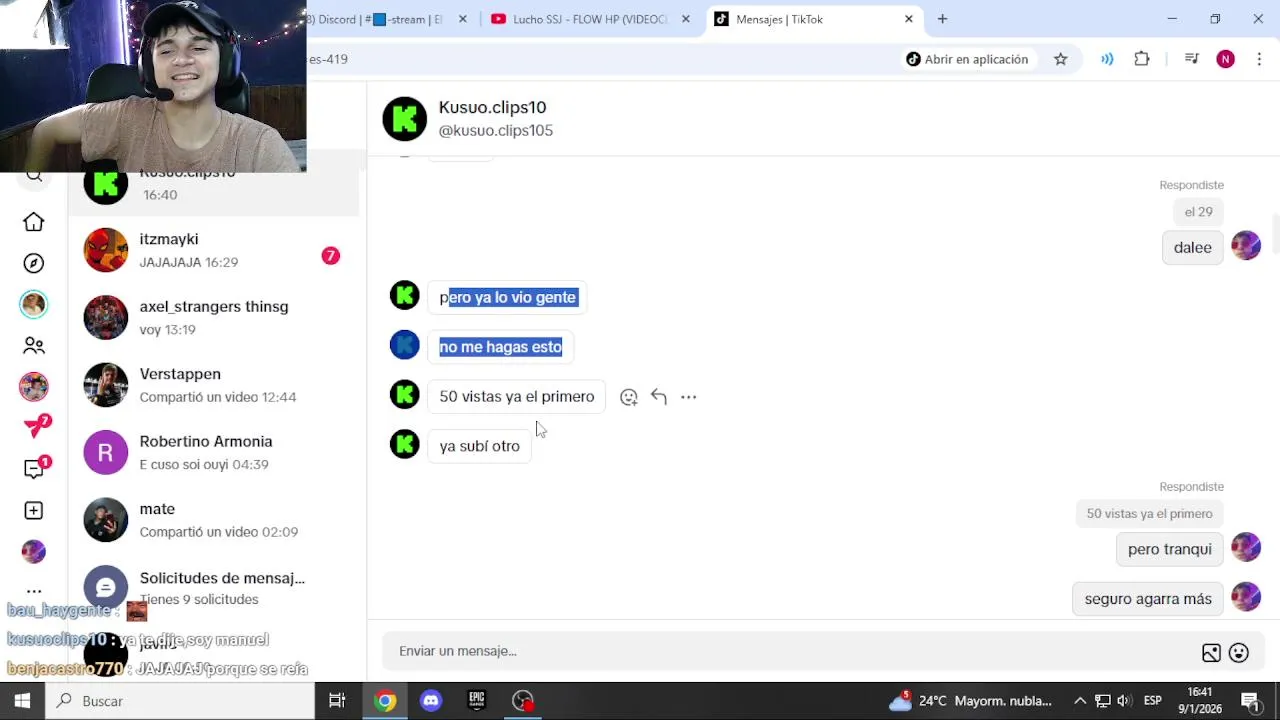
Task: Click the quoted 'el 29' reply
Action: pyautogui.click(x=1198, y=212)
